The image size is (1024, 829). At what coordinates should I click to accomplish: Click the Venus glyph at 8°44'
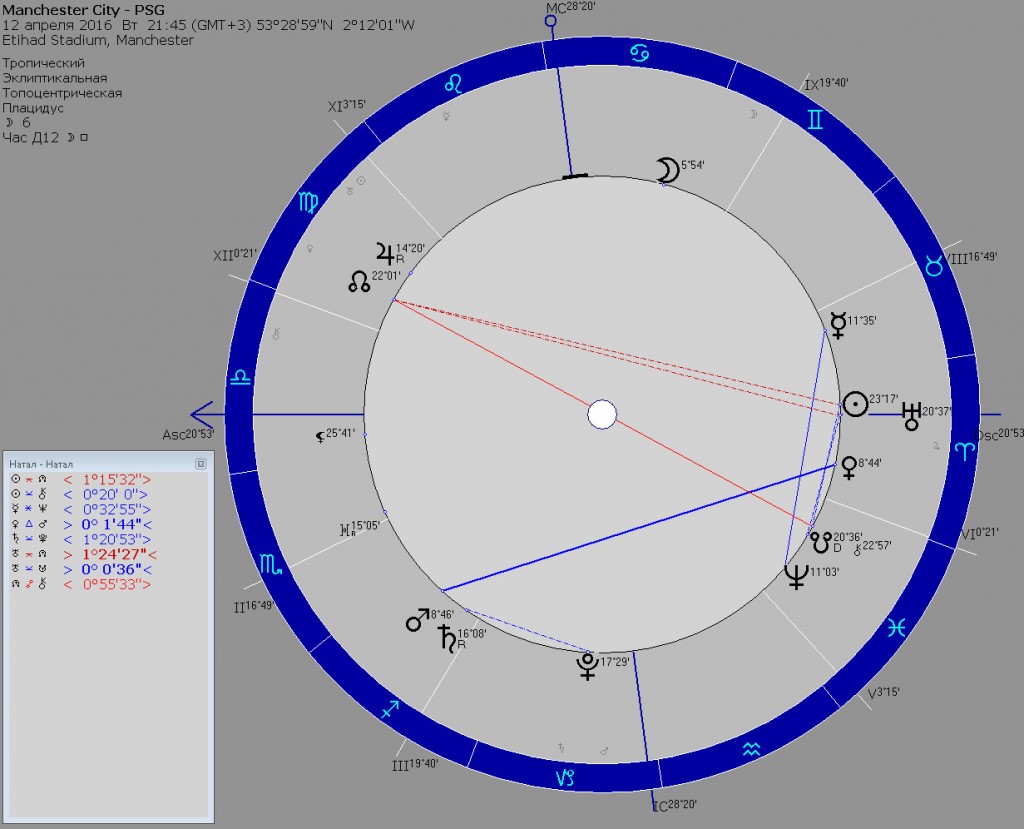[x=849, y=468]
